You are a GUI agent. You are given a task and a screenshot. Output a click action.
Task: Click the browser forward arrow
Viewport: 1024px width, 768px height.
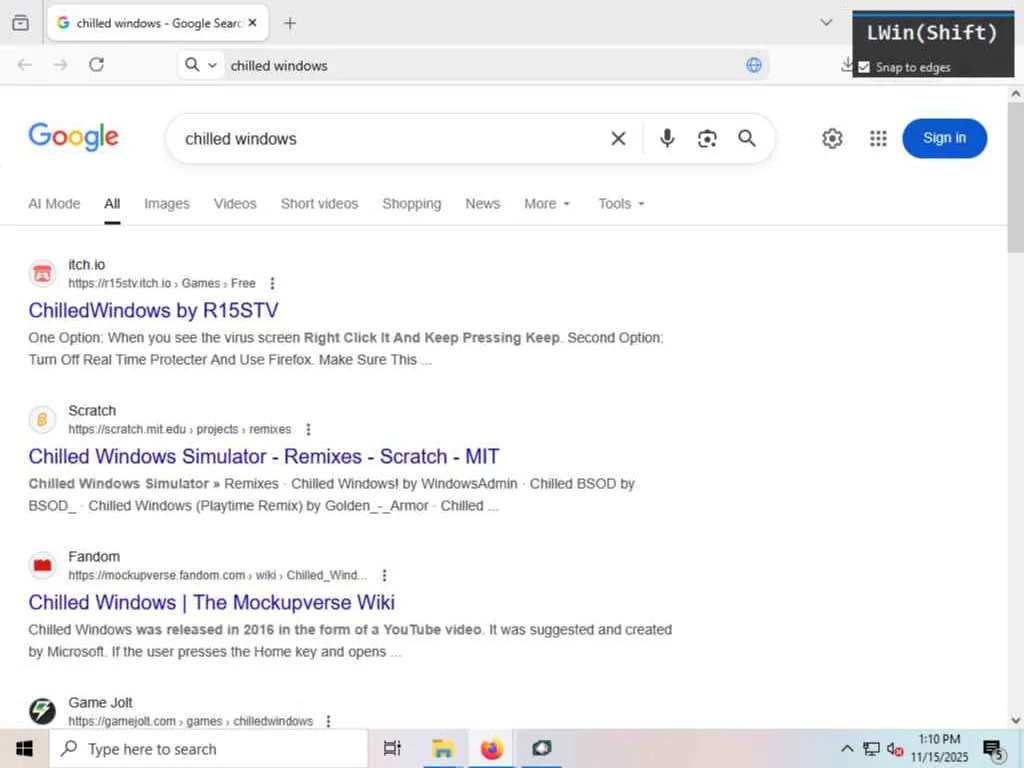(61, 65)
